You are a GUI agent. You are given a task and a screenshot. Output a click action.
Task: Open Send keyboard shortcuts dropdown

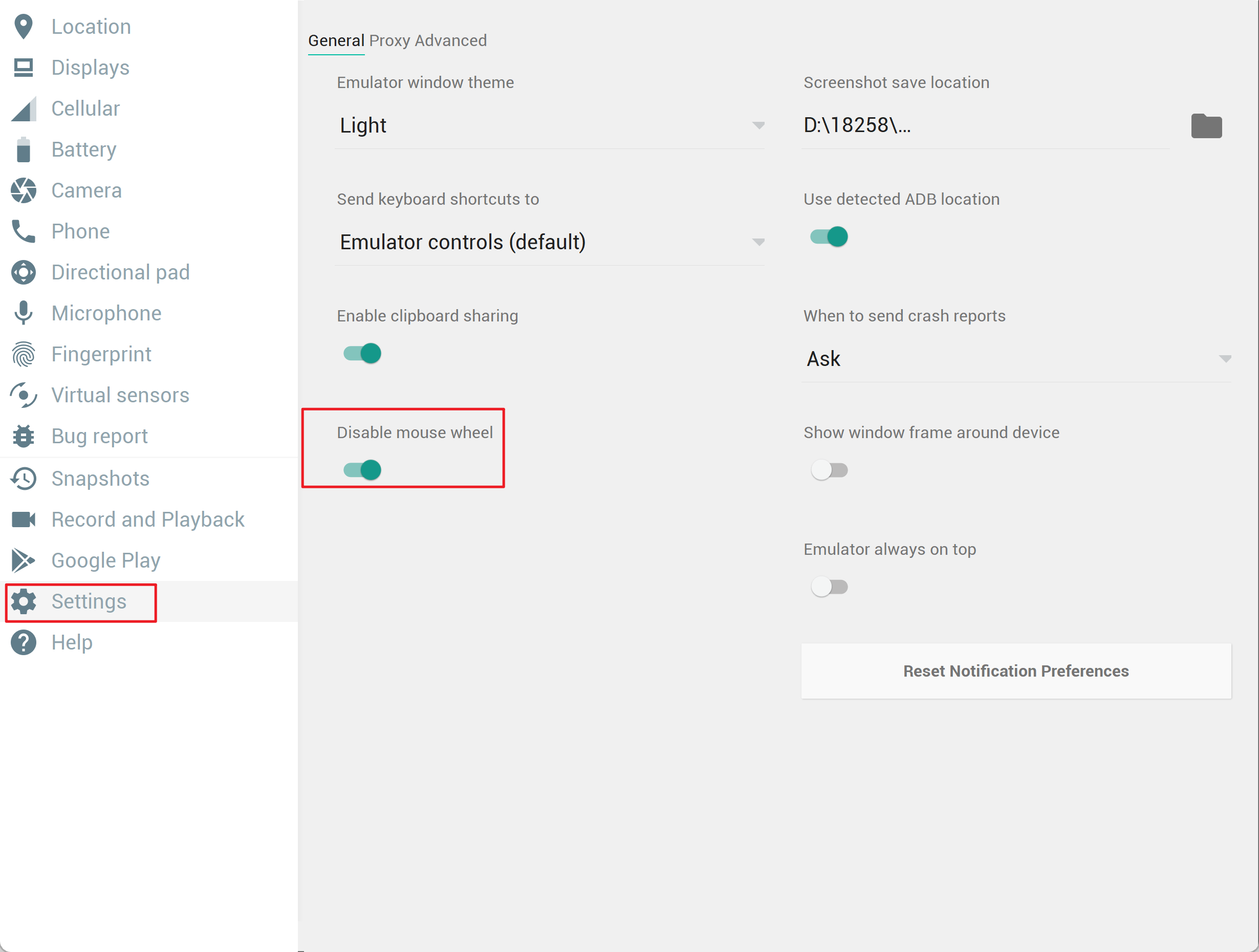click(x=549, y=242)
